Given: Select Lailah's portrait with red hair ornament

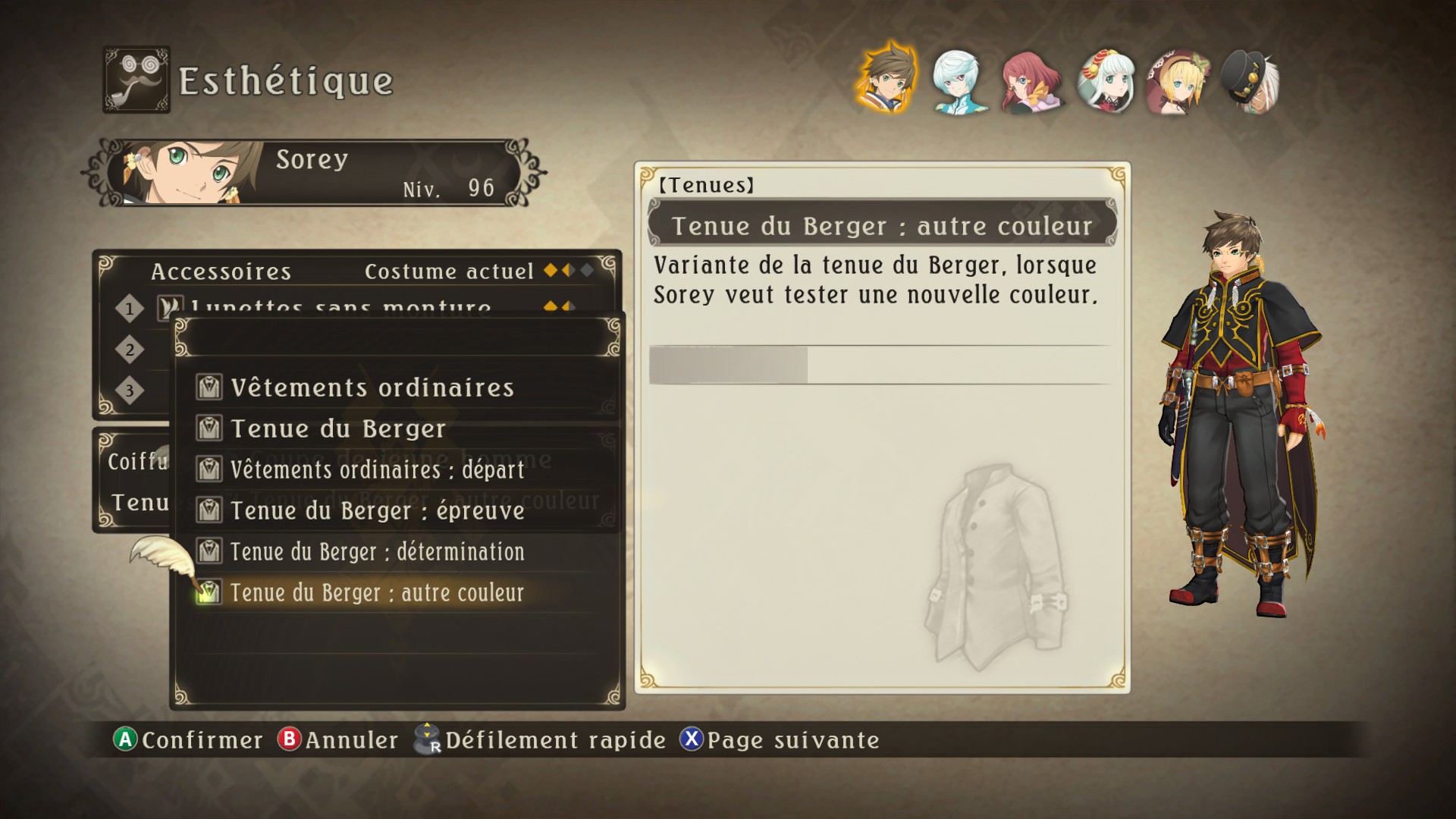Looking at the screenshot, I should click(x=1106, y=82).
